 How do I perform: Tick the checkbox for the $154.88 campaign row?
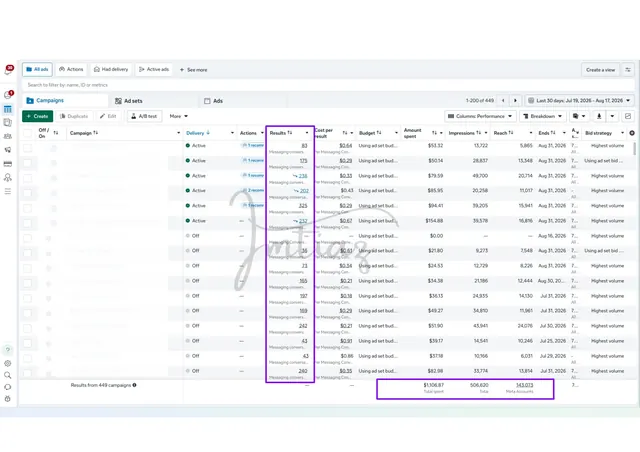pyautogui.click(x=27, y=223)
